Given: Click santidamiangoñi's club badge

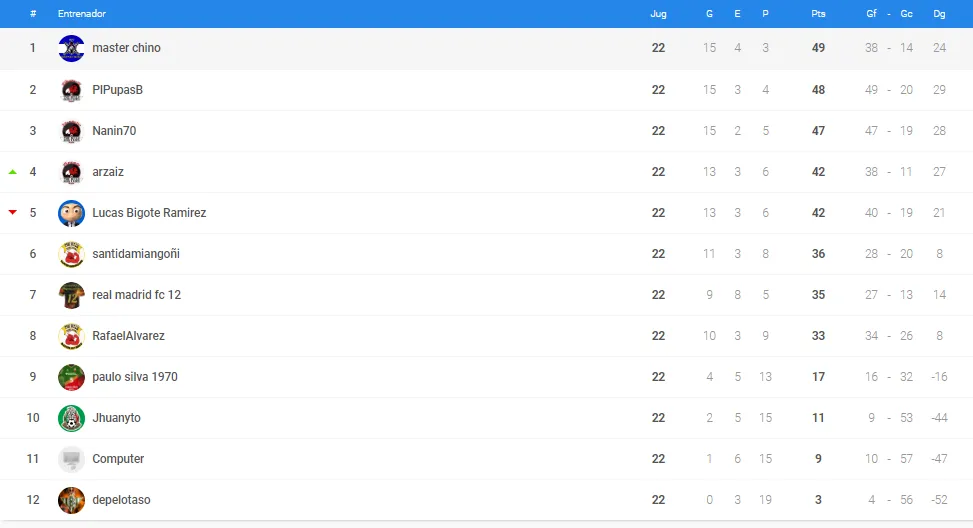Looking at the screenshot, I should point(71,254).
